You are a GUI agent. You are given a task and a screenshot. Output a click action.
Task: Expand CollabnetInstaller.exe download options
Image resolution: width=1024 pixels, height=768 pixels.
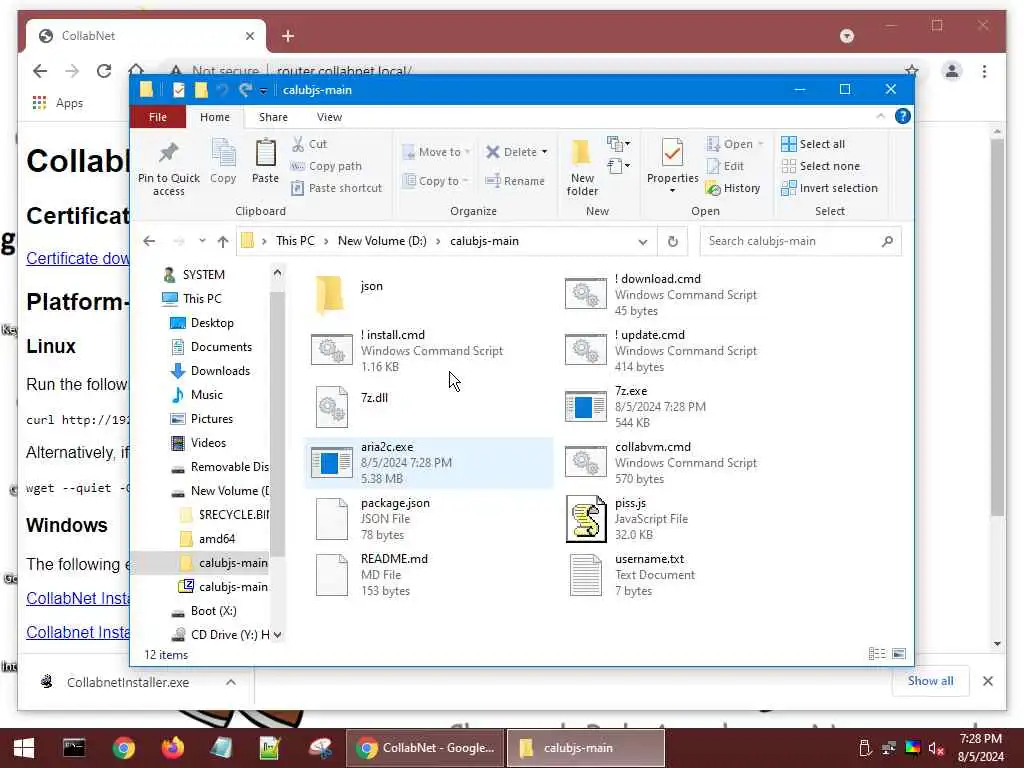tap(231, 682)
